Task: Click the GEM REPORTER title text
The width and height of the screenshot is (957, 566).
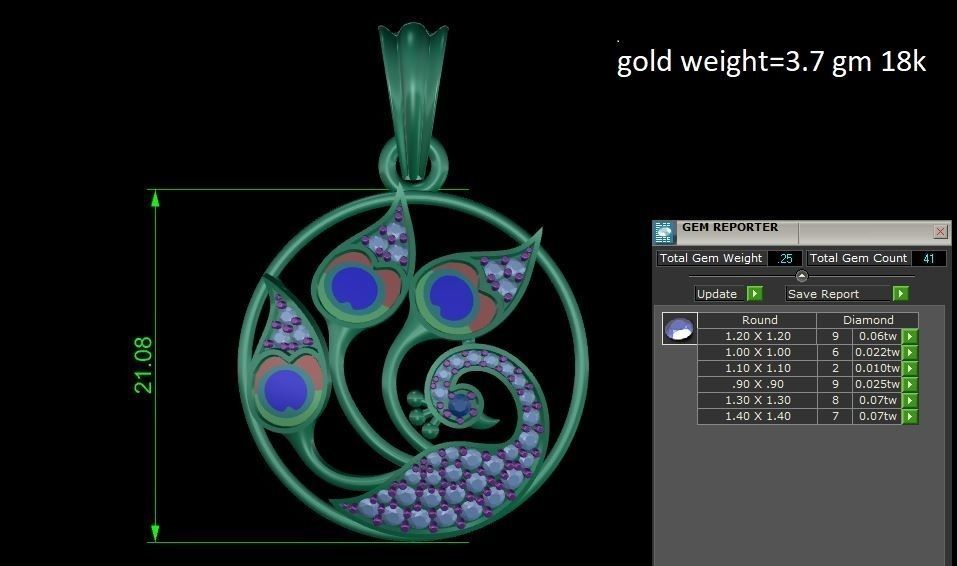Action: [x=730, y=227]
